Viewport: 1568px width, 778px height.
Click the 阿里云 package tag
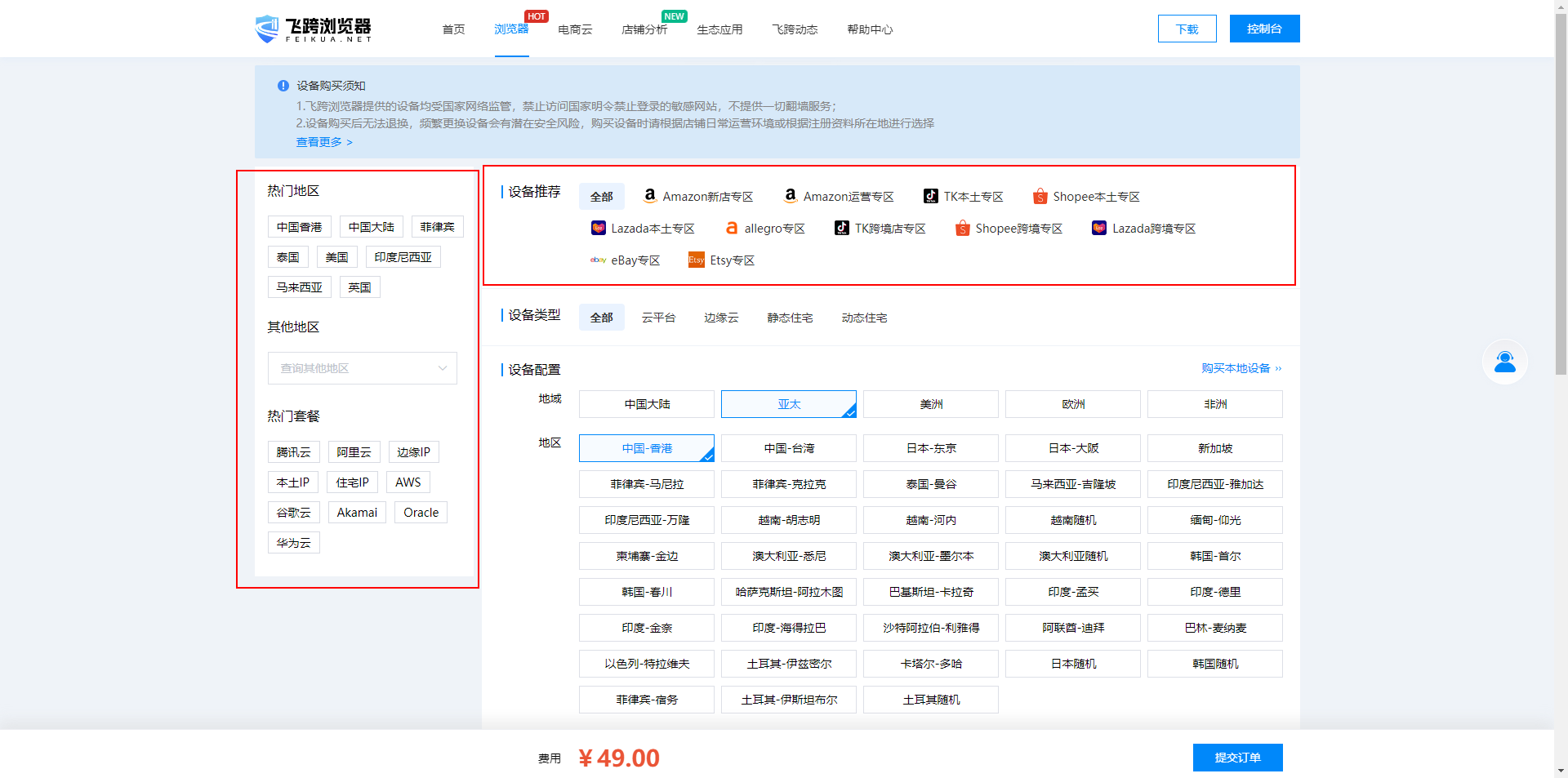coord(354,452)
